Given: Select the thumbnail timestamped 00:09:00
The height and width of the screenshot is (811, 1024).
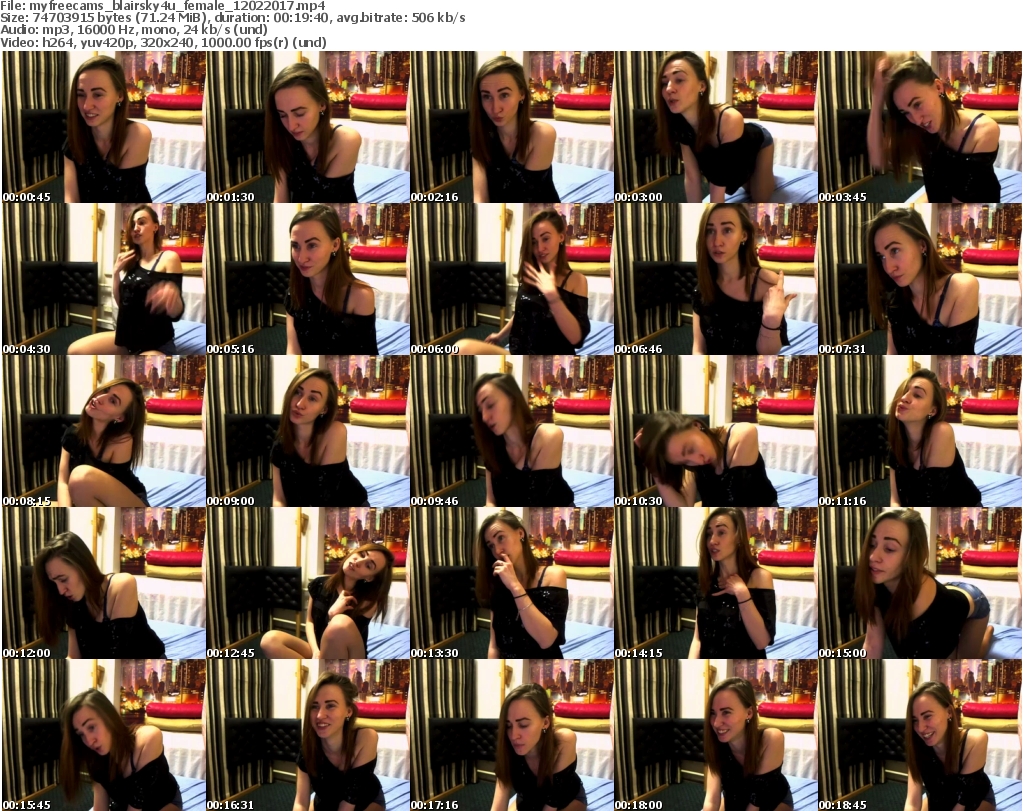Looking at the screenshot, I should click(307, 432).
